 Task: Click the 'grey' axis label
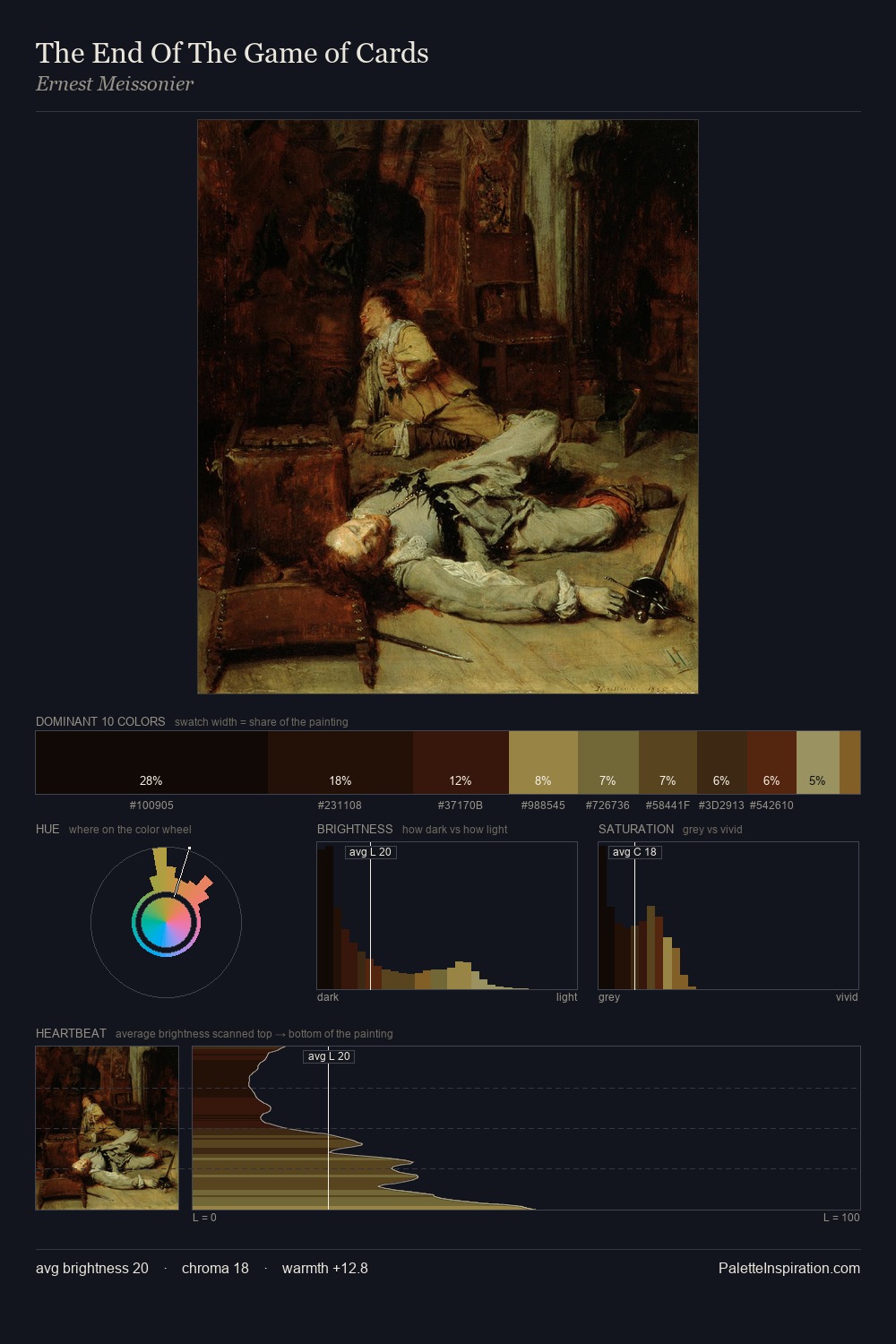tap(609, 997)
